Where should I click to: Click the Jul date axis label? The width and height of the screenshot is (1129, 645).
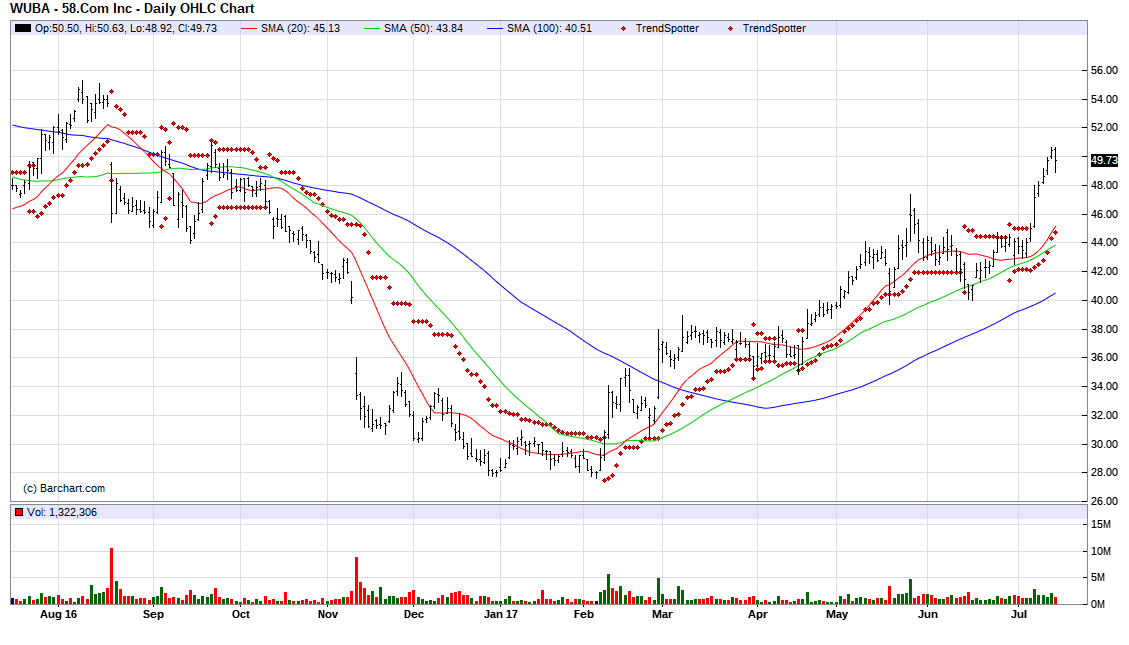(1019, 614)
